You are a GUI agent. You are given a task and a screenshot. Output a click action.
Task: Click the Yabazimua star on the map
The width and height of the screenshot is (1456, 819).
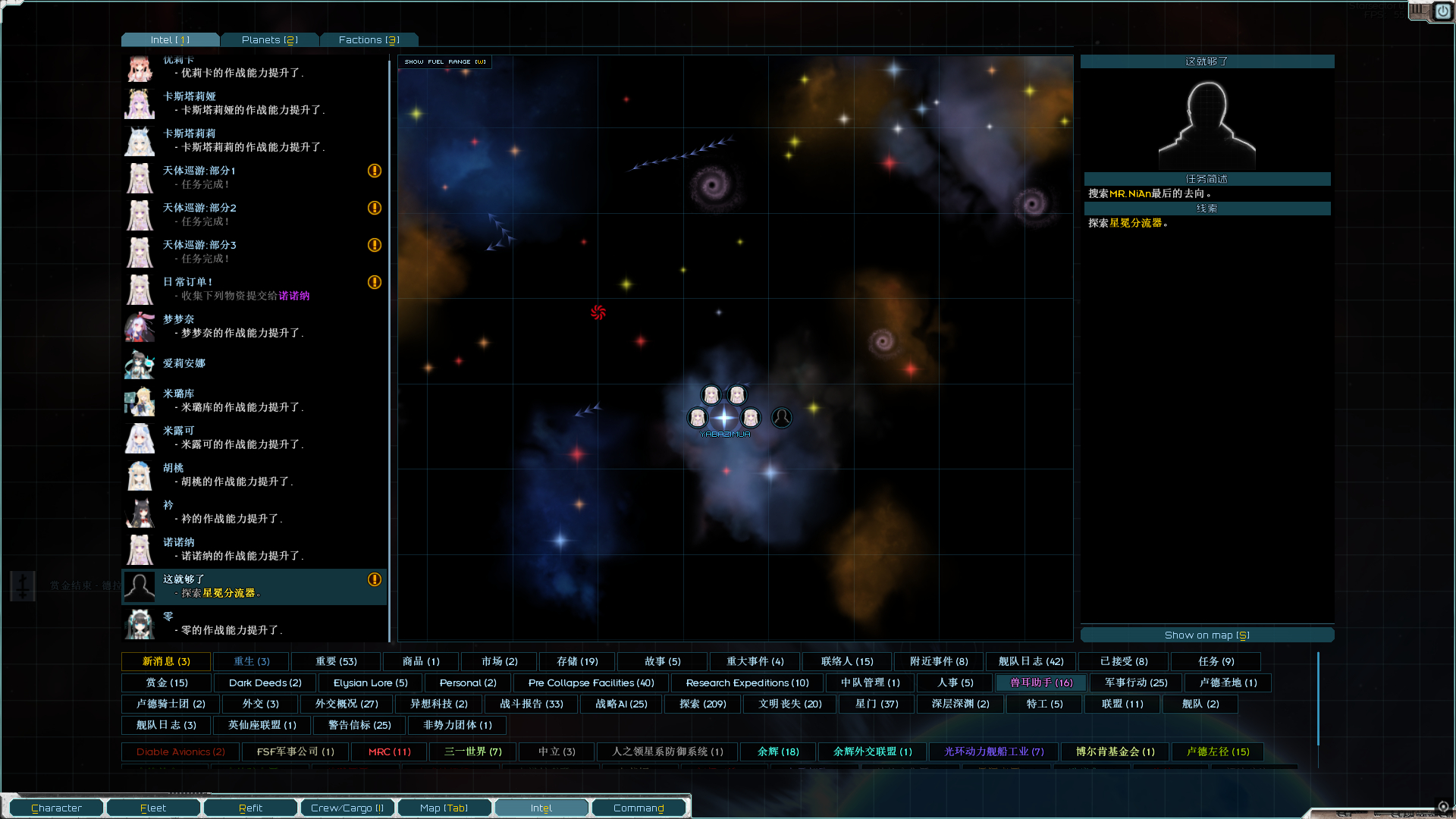pos(724,418)
